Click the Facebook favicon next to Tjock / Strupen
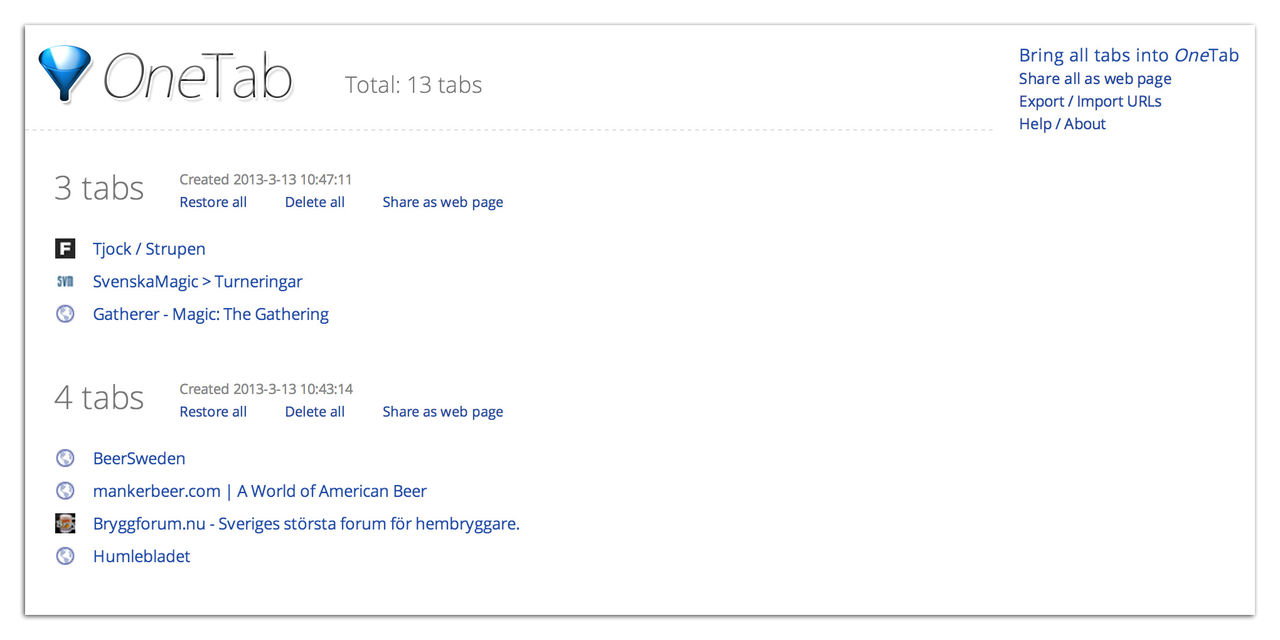Viewport: 1280px width, 640px height. point(65,248)
